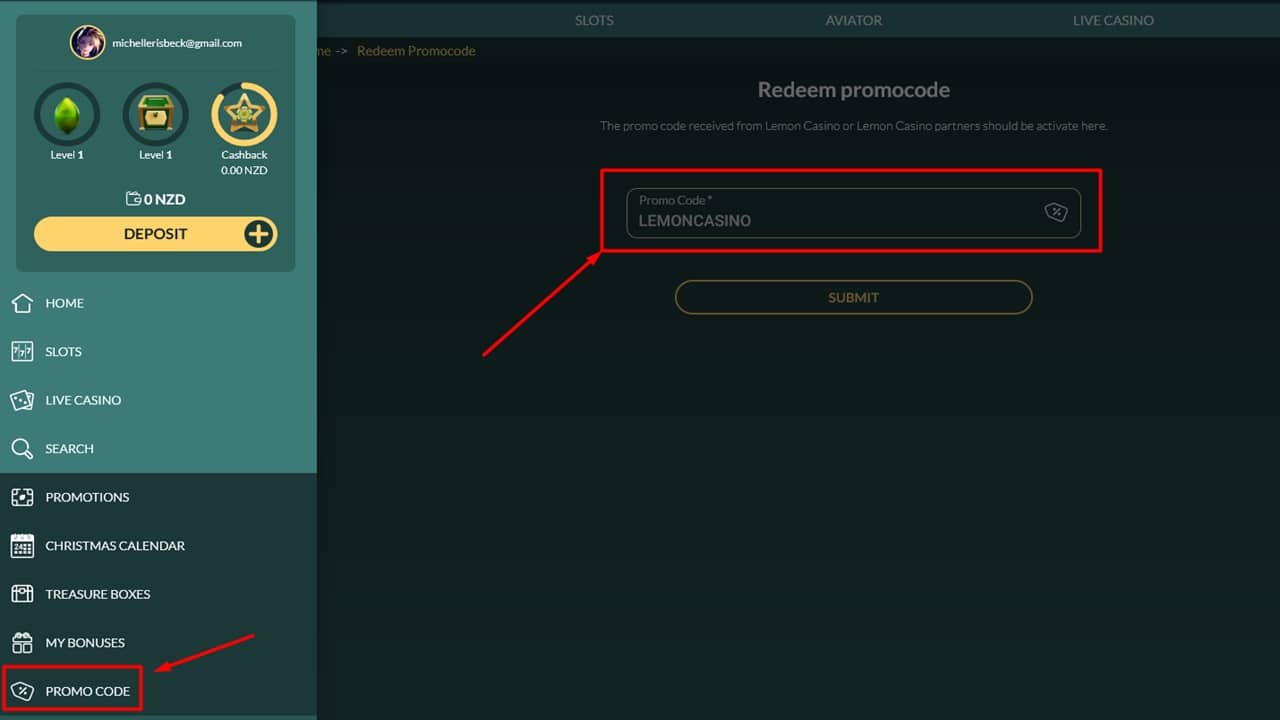Click the plus icon on Deposit button
Screen dimensions: 1280x720
(258, 234)
